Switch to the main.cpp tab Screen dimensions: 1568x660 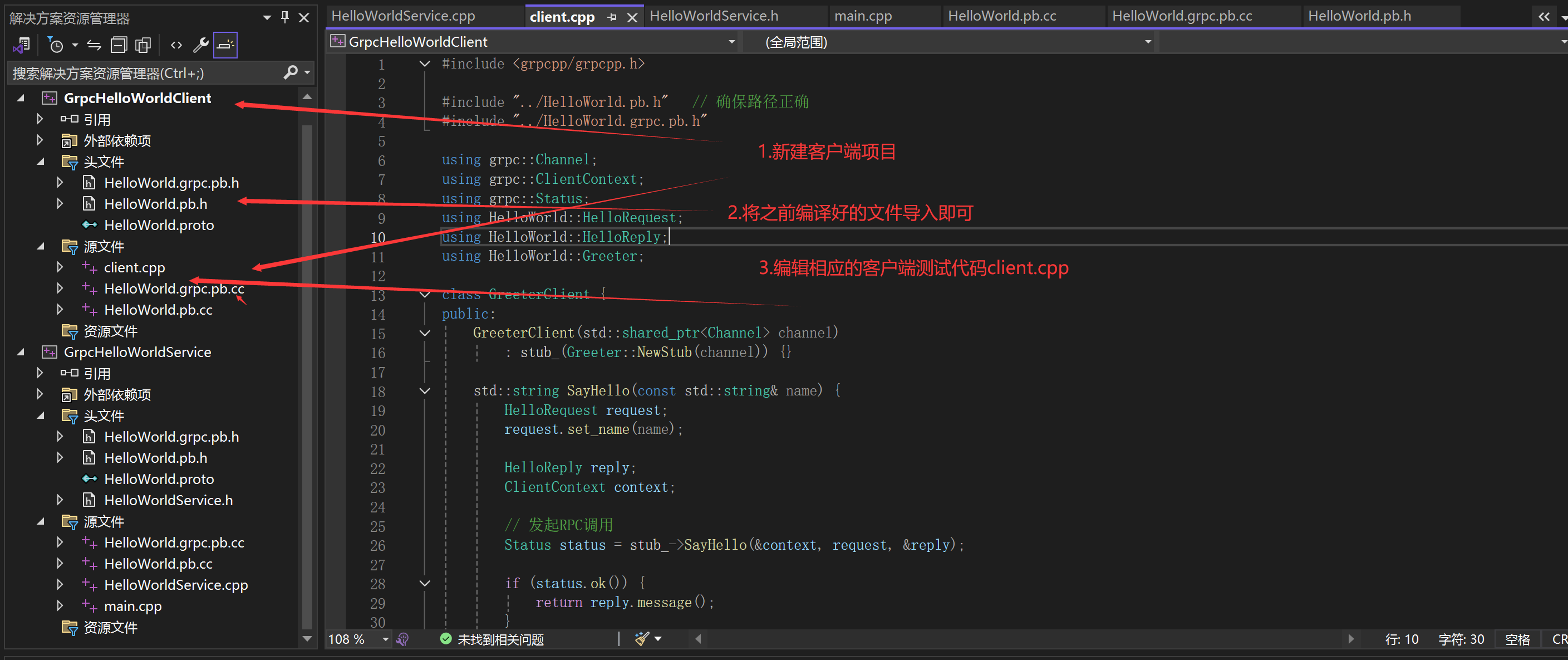tap(863, 16)
